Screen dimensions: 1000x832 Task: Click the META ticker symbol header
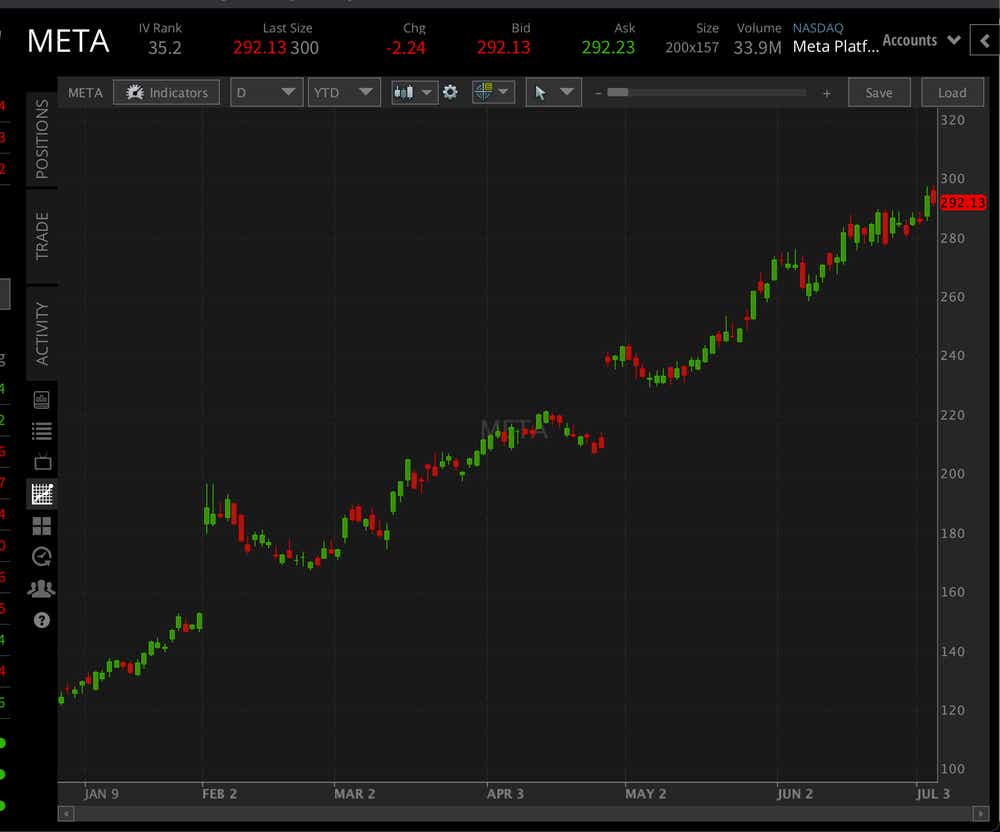[x=68, y=41]
